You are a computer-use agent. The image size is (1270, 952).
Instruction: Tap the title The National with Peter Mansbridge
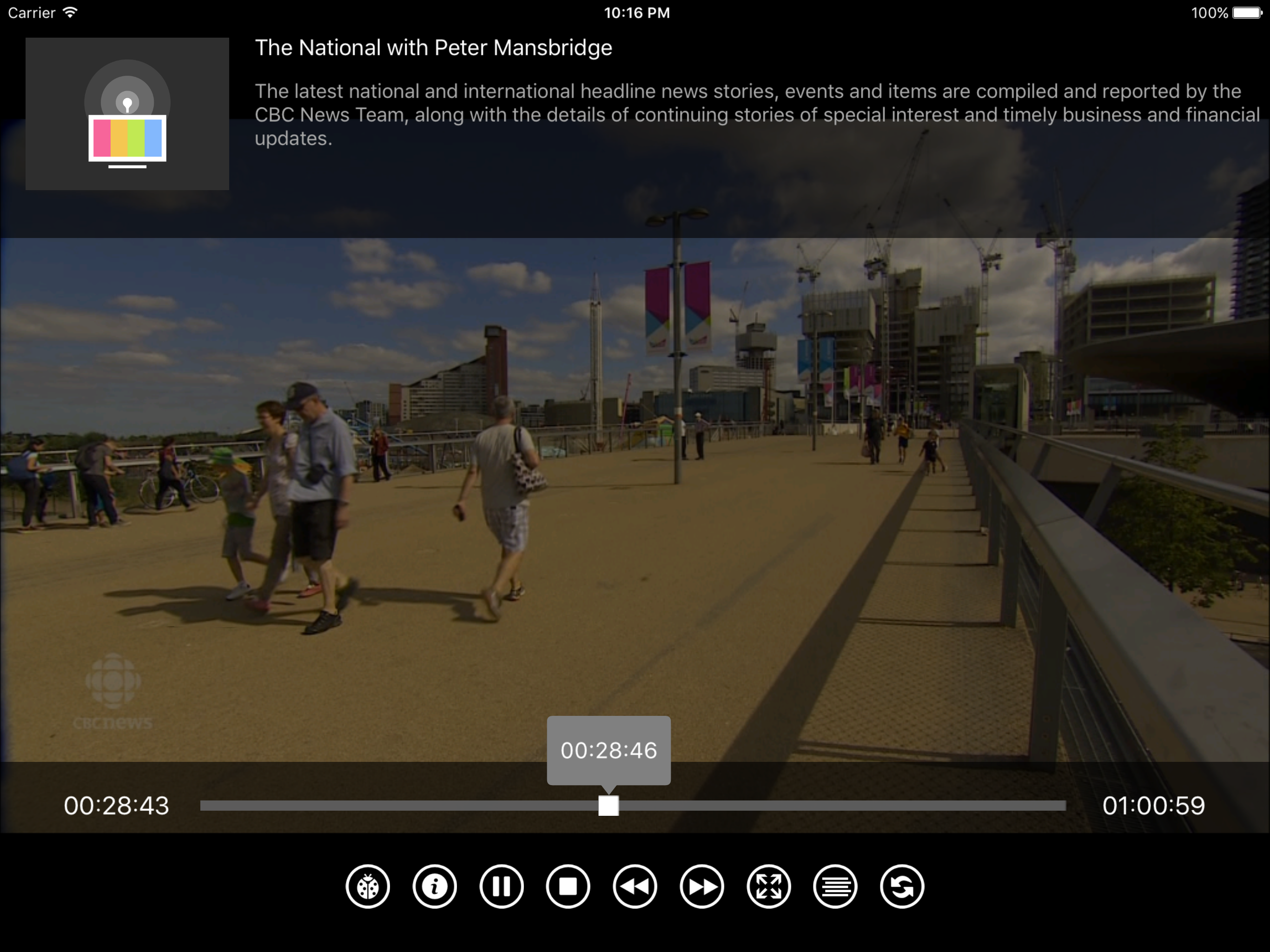[x=433, y=48]
